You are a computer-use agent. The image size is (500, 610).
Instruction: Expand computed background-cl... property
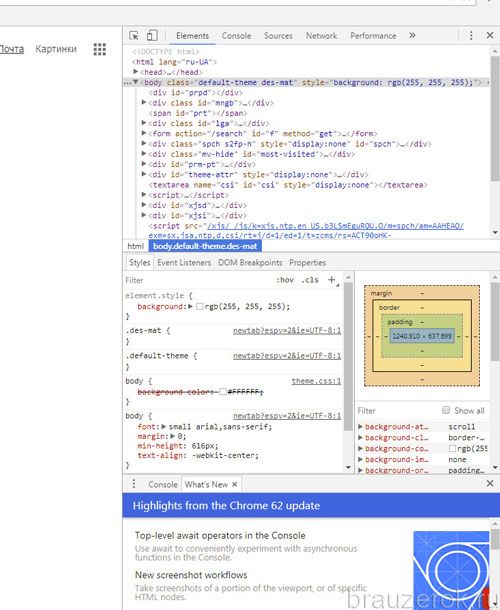[x=360, y=438]
